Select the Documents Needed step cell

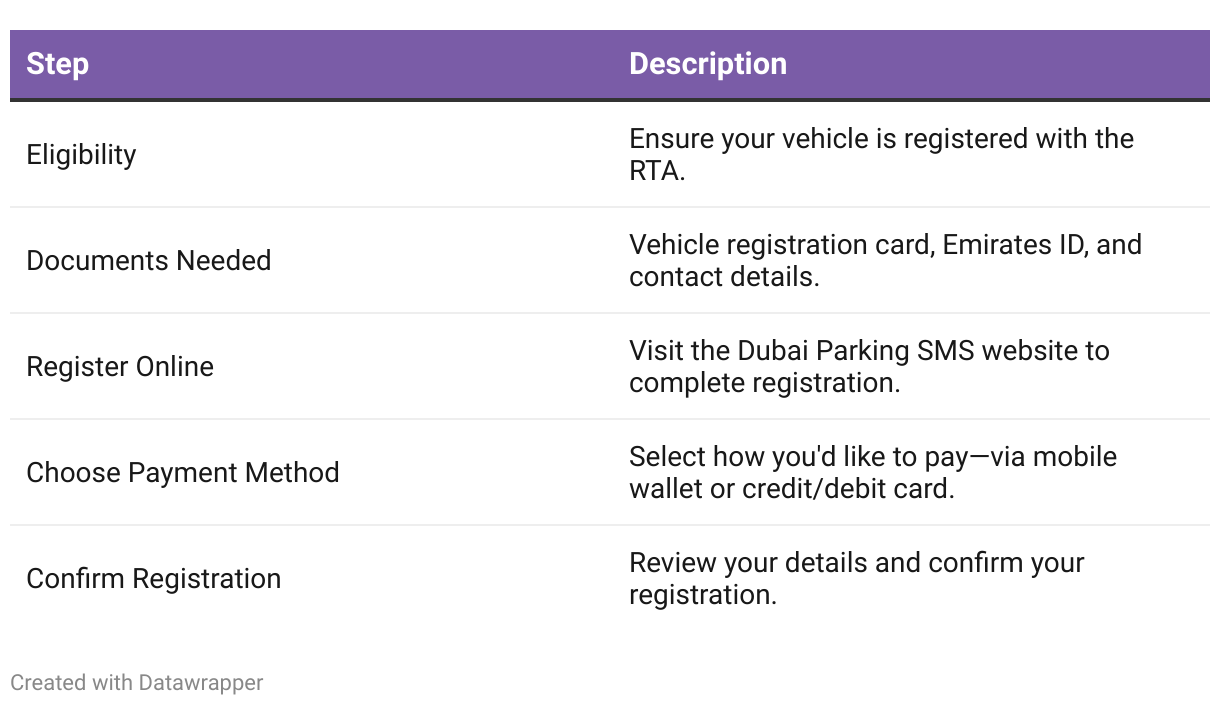(149, 261)
